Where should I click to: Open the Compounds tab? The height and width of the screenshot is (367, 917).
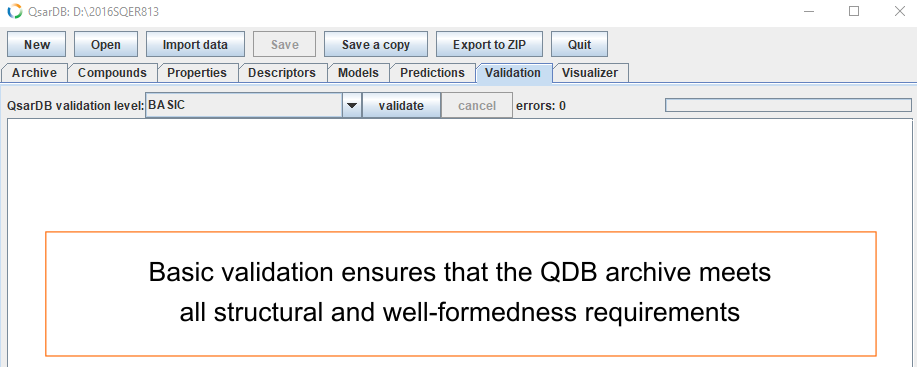[112, 73]
